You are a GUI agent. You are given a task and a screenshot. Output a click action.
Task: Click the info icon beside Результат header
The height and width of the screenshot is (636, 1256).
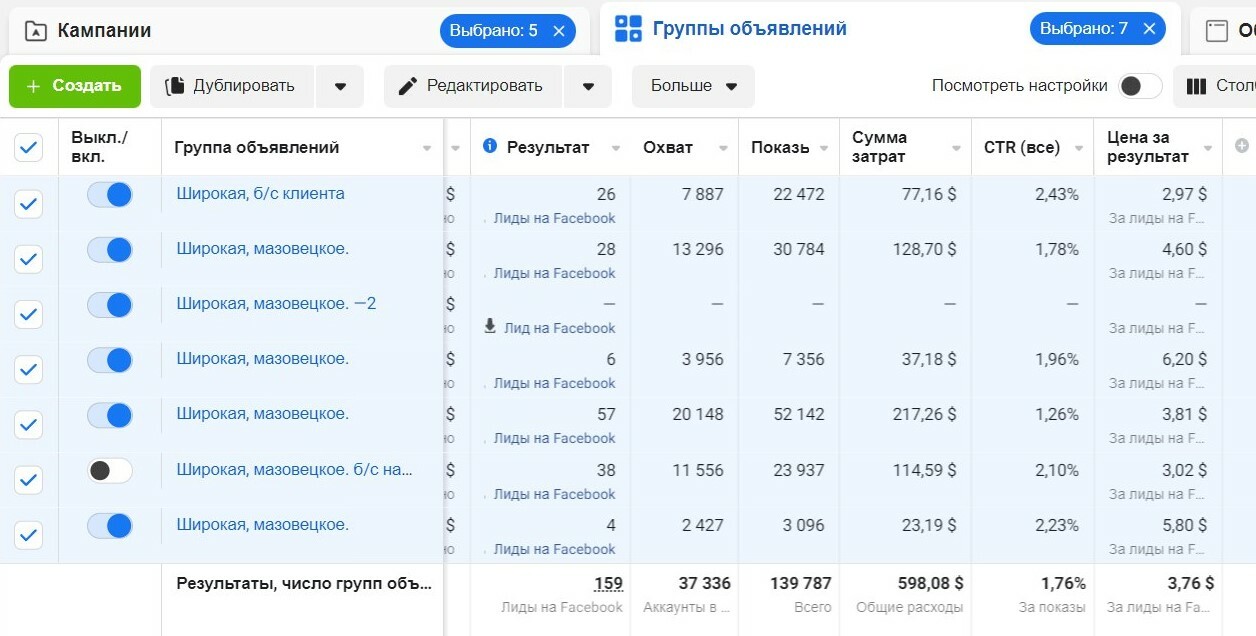pyautogui.click(x=490, y=146)
